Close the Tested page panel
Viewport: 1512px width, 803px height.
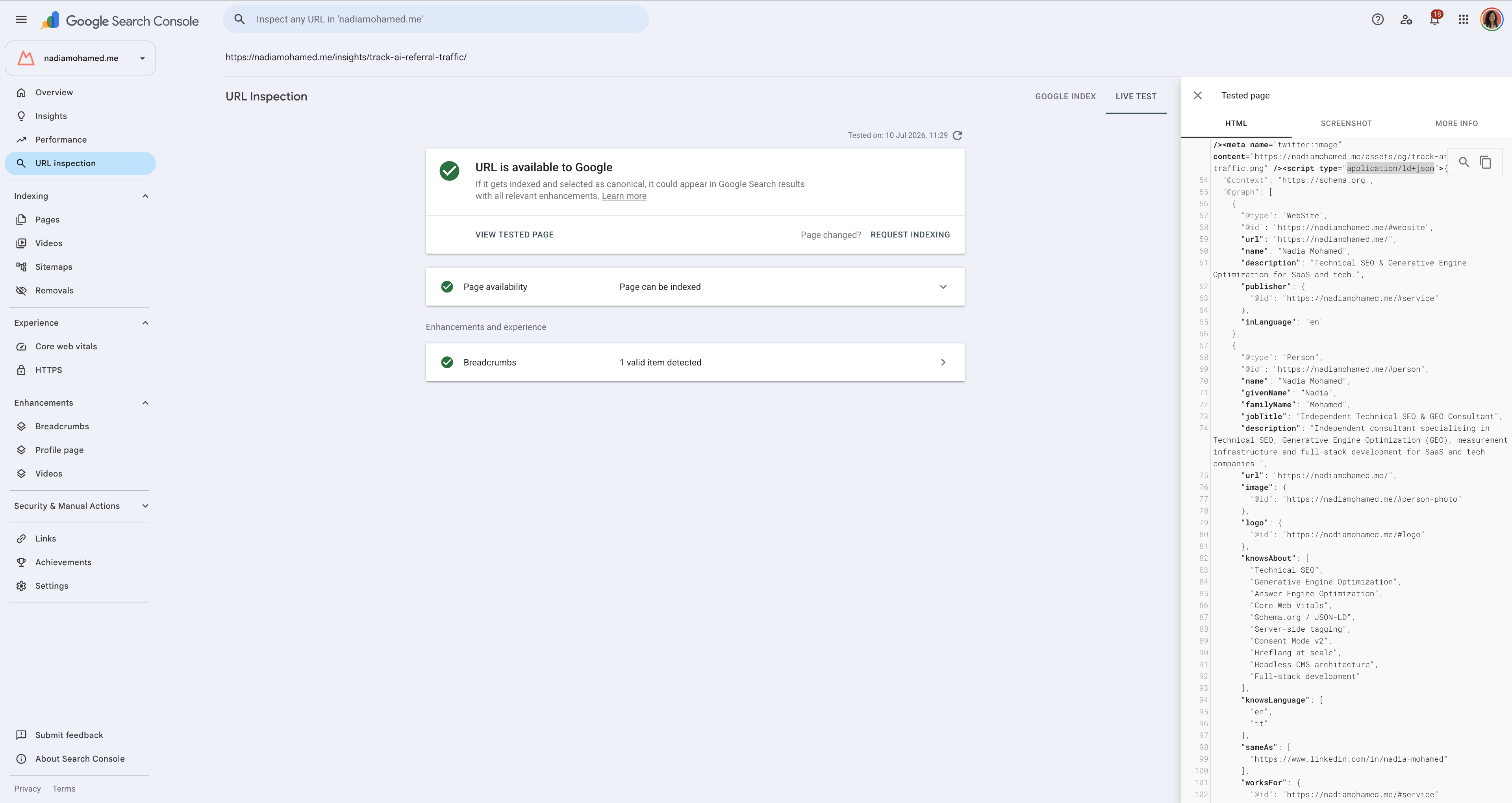[1198, 95]
